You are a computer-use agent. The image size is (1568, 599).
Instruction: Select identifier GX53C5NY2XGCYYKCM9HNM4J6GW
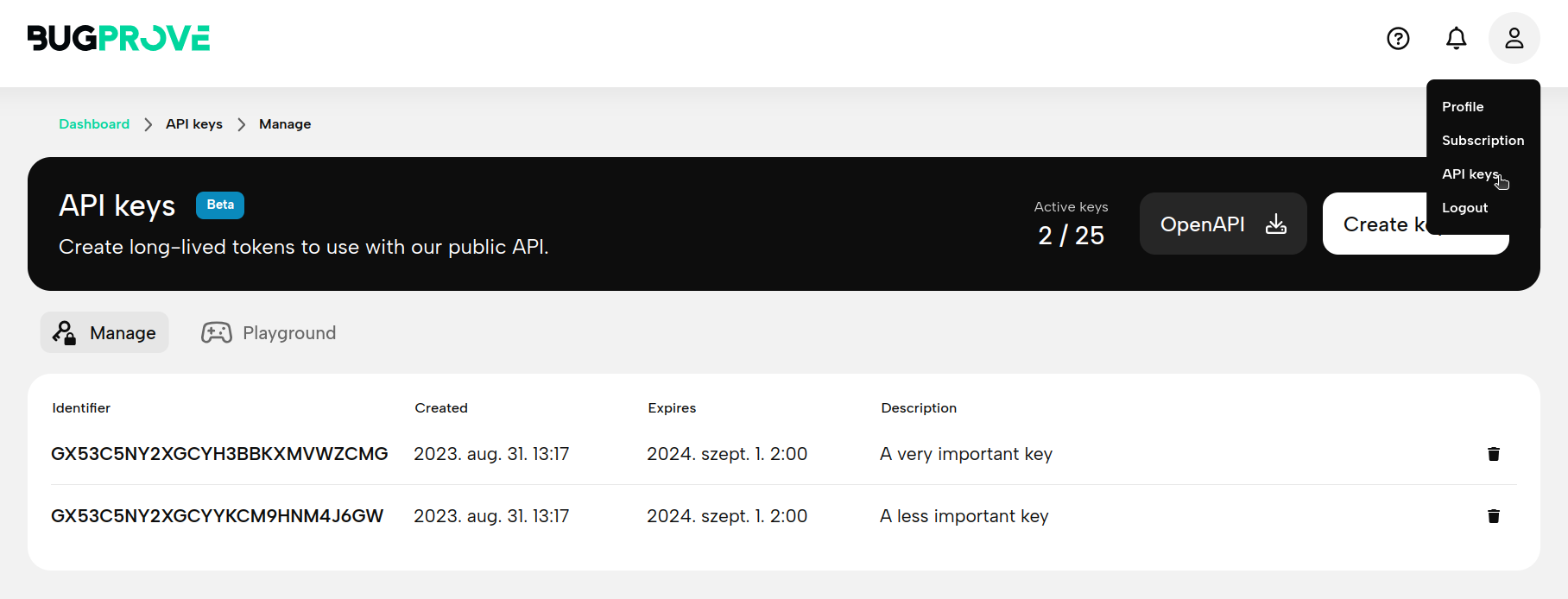click(x=217, y=516)
